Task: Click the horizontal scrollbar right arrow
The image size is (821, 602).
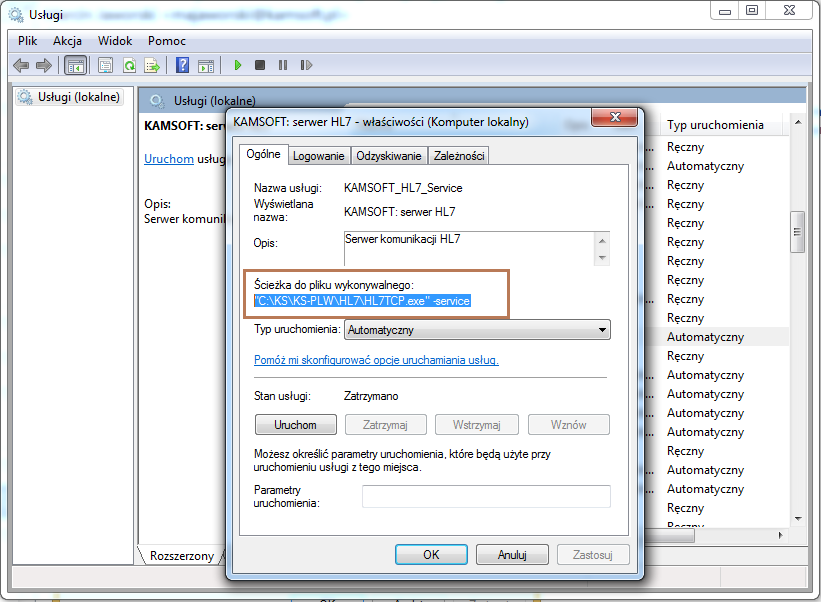Action: [781, 536]
